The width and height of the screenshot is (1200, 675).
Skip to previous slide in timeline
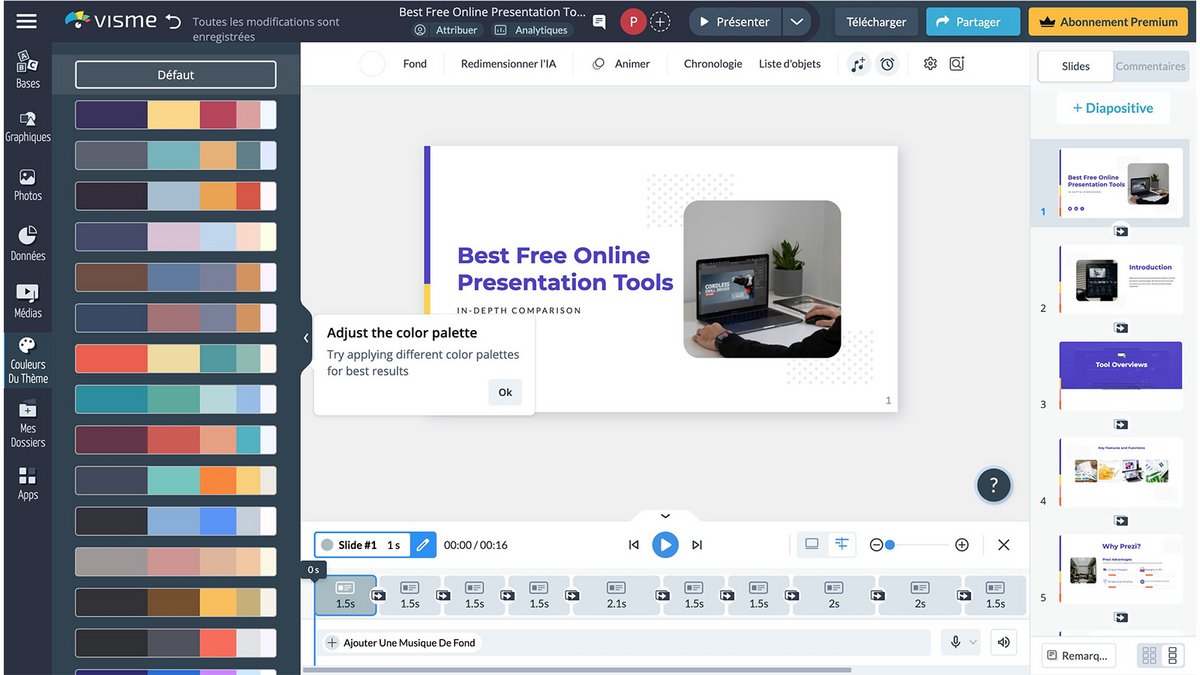(633, 545)
